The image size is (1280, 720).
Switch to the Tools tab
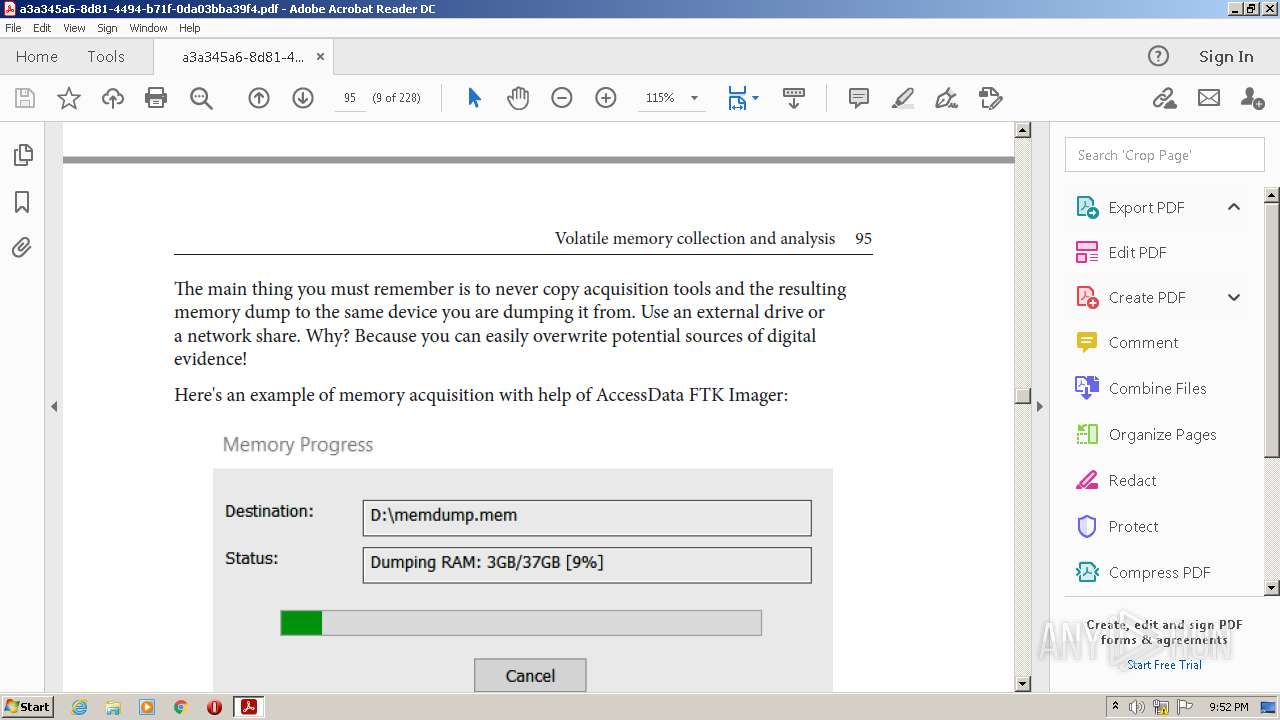click(x=106, y=56)
